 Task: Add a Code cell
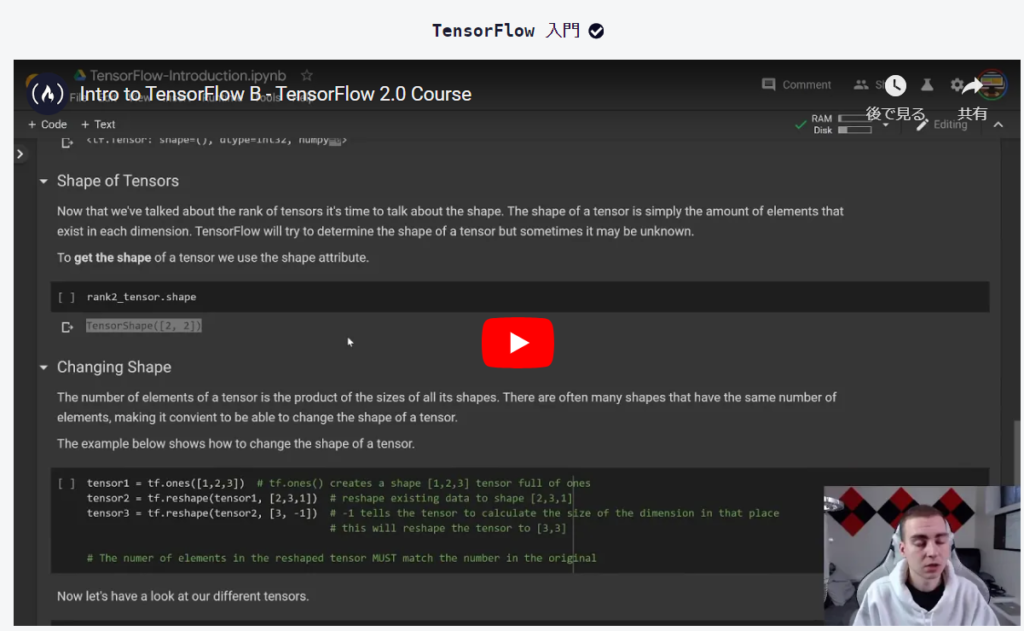tap(47, 124)
